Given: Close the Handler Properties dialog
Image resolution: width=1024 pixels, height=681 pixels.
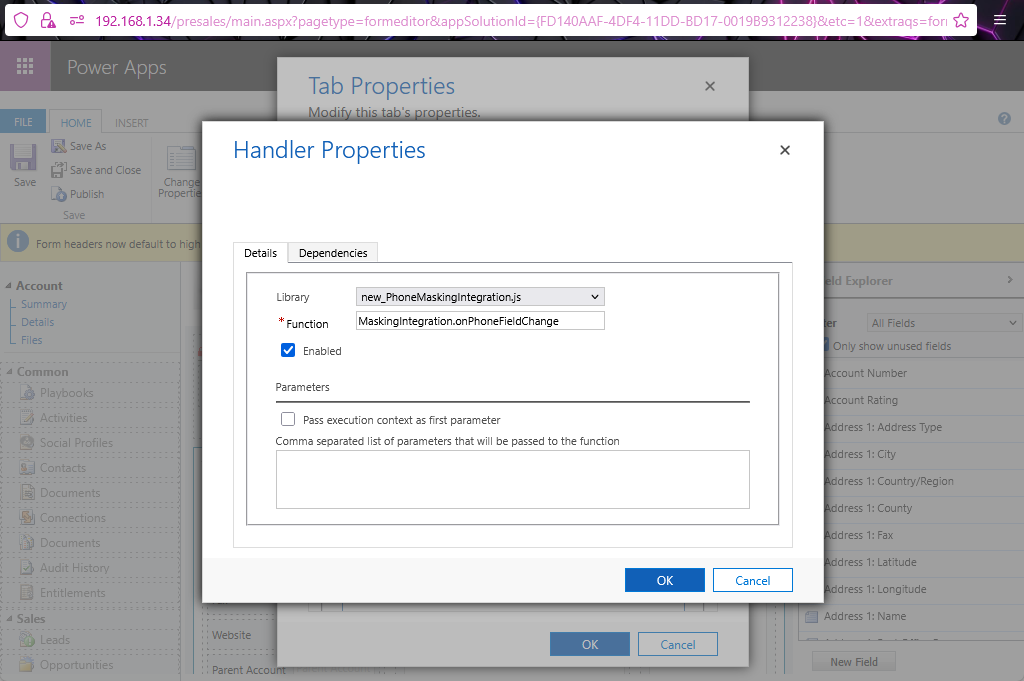Looking at the screenshot, I should [x=785, y=150].
